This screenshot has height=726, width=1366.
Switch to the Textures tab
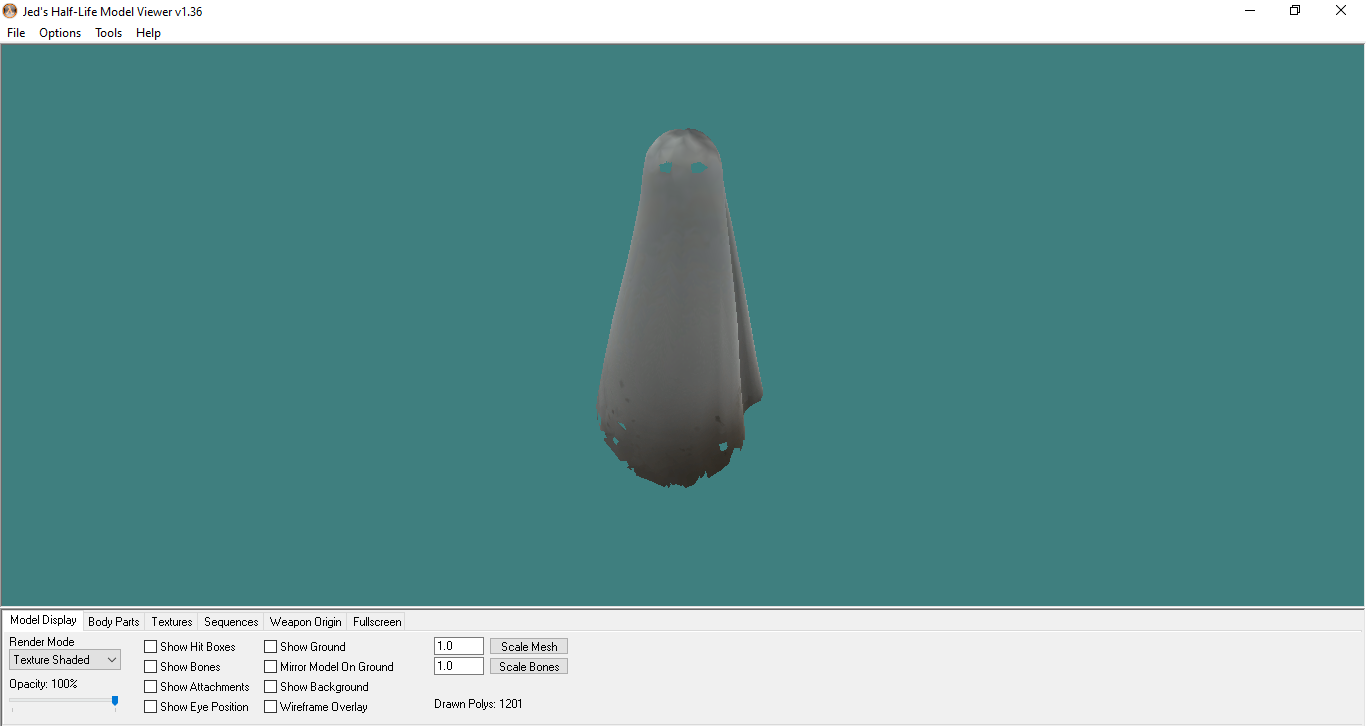172,622
